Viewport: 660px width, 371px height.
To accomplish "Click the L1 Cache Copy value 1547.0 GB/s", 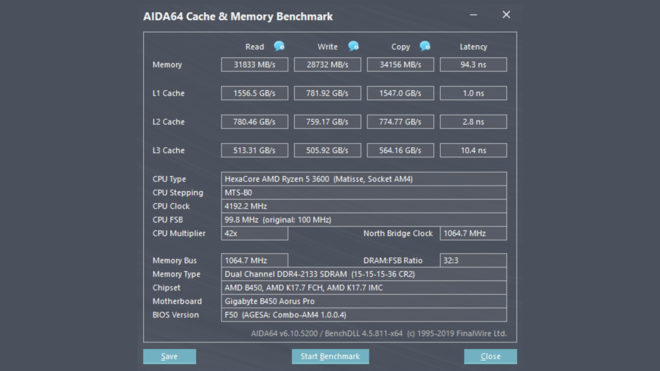I will click(x=400, y=93).
